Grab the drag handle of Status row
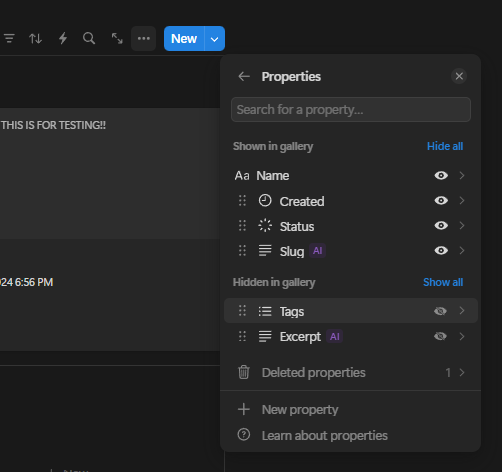Viewport: 502px width, 472px height. coord(242,226)
